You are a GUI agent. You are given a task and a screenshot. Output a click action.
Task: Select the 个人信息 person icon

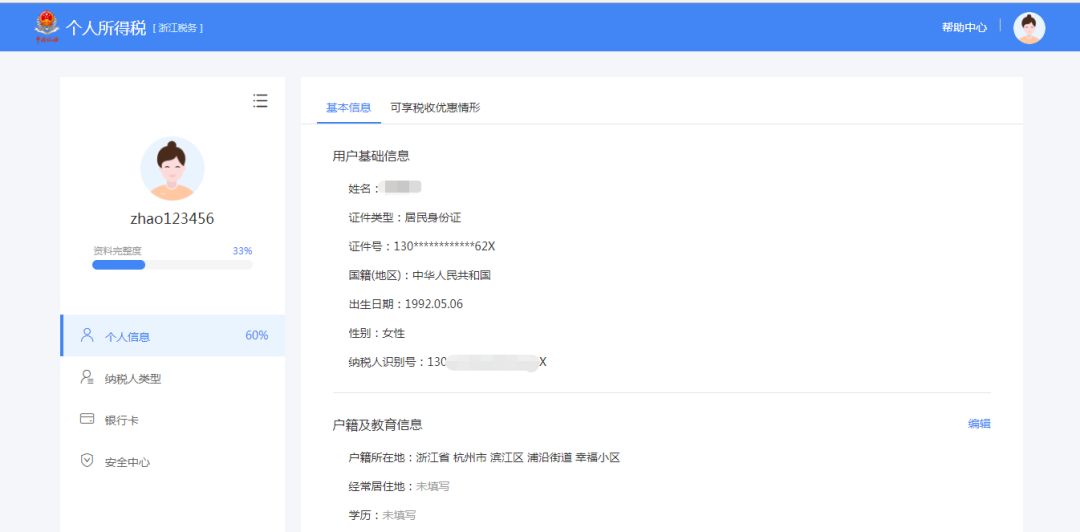(87, 336)
